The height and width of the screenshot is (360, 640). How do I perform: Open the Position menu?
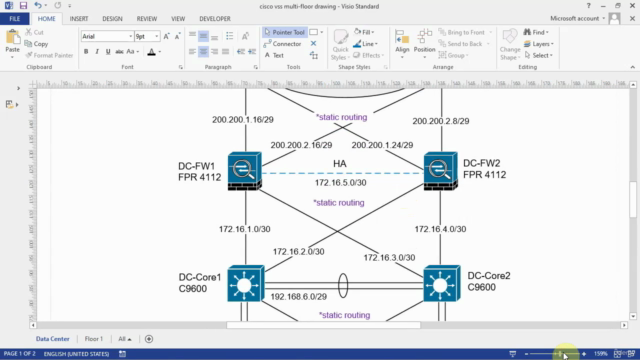coord(424,44)
